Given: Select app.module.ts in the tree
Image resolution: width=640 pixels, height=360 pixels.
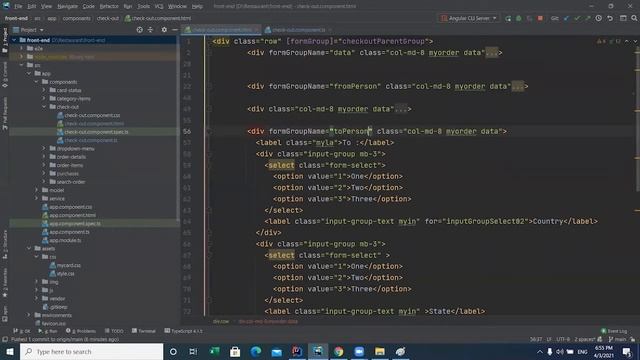Looking at the screenshot, I should (65, 240).
